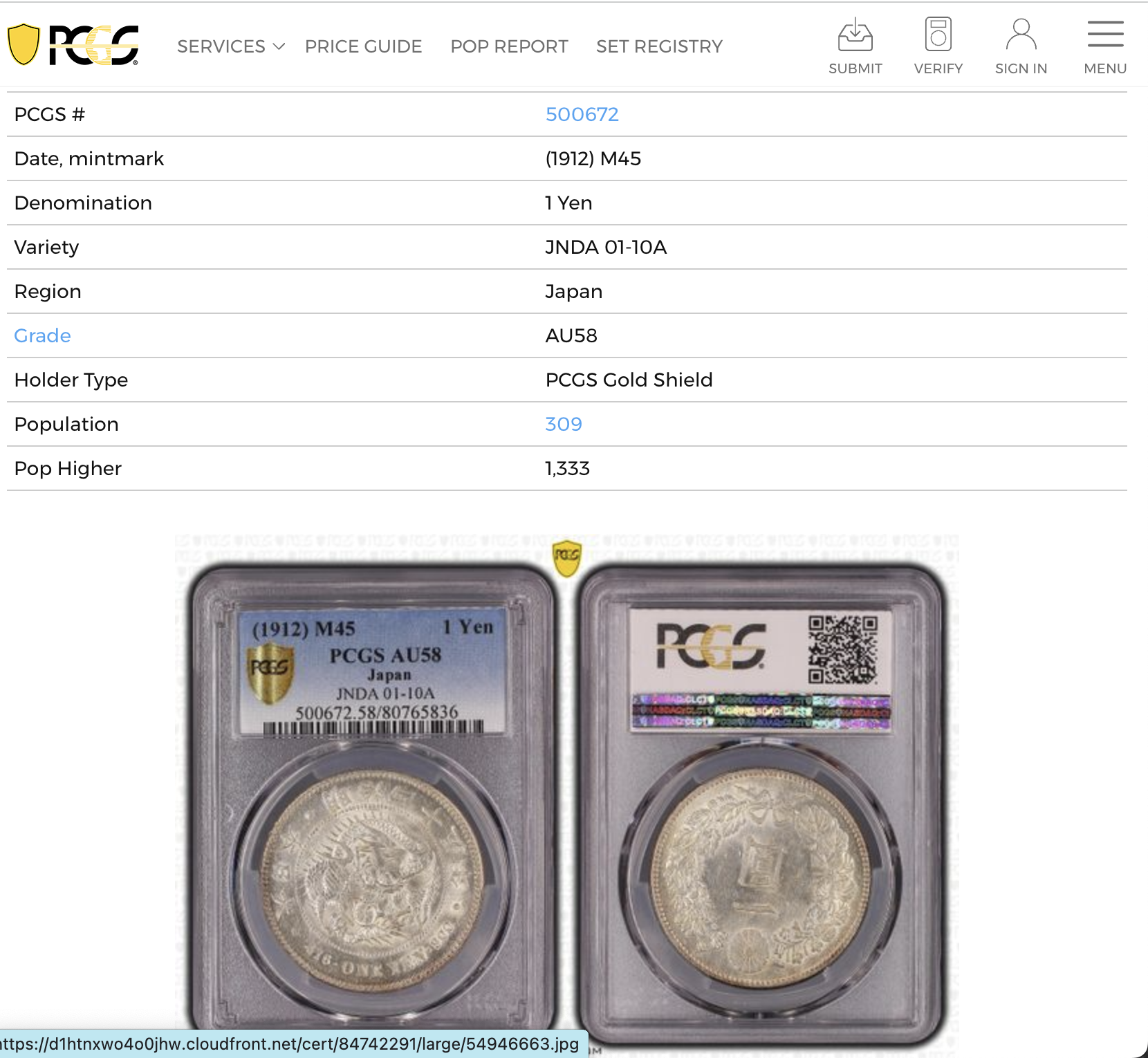The height and width of the screenshot is (1058, 1148).
Task: Click the blue Grade link
Action: pos(42,335)
